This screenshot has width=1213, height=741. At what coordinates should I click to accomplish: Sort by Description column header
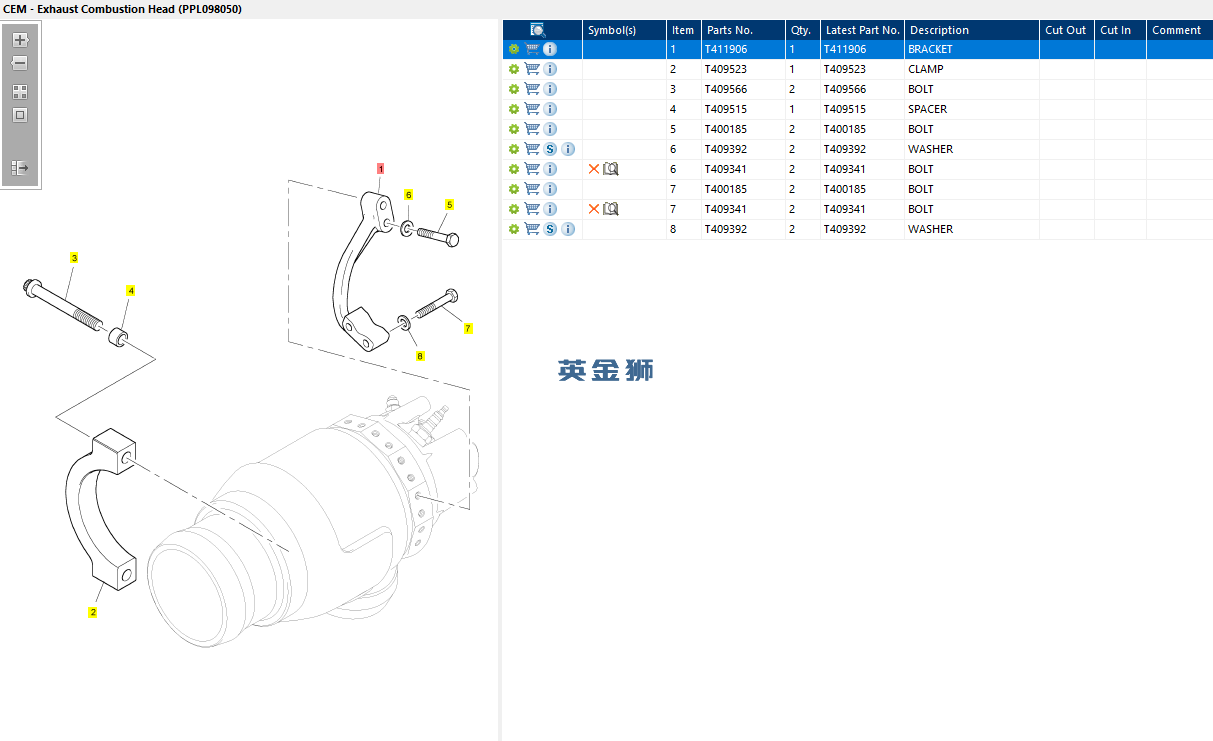tap(938, 30)
